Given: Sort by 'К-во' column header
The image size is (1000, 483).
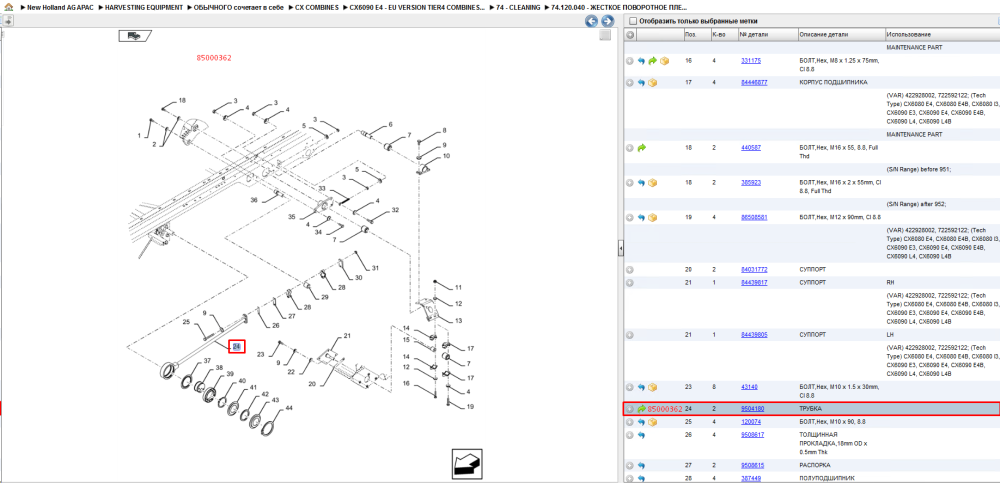Looking at the screenshot, I should (x=724, y=34).
